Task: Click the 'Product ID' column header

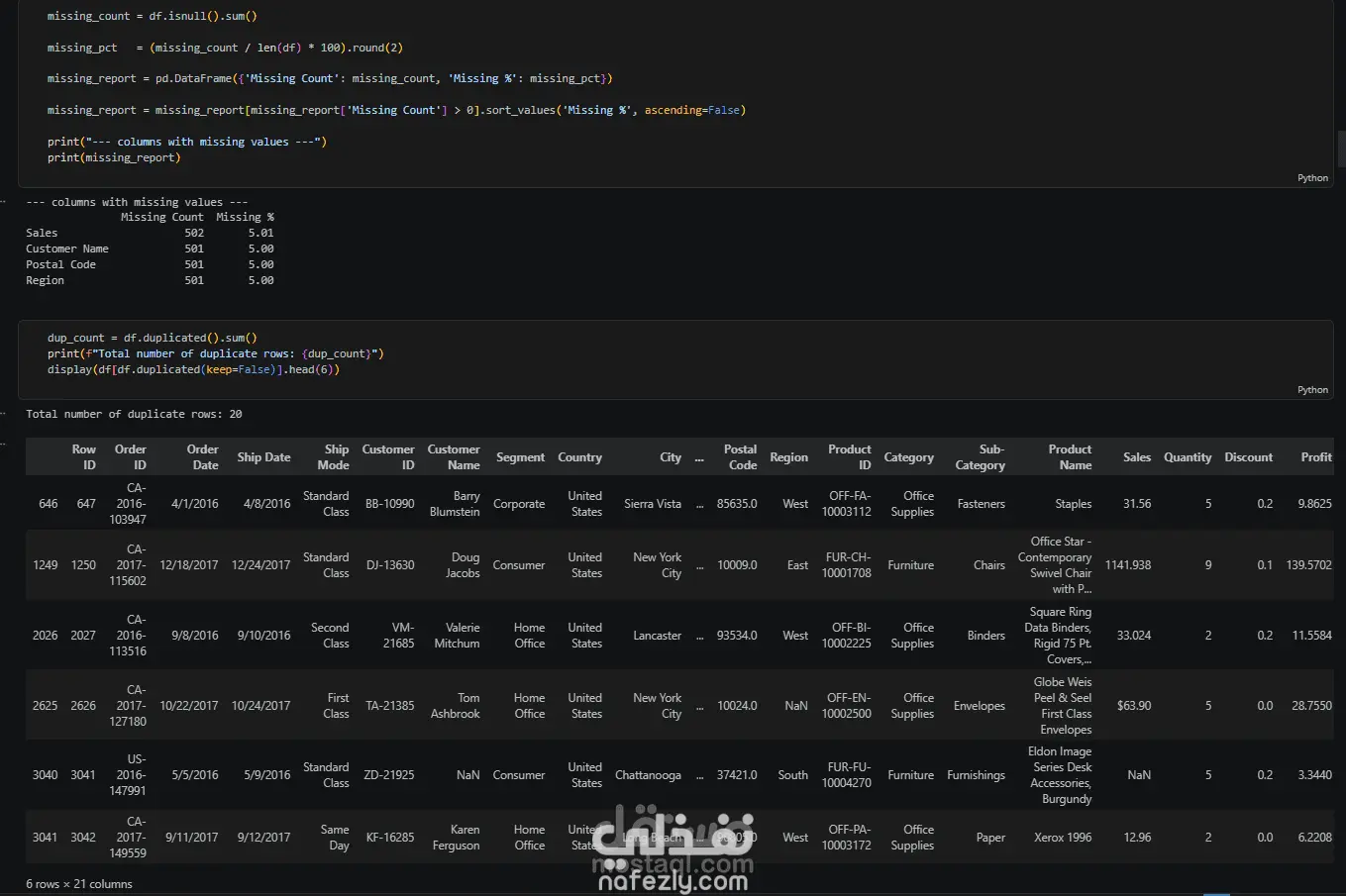Action: 850,457
